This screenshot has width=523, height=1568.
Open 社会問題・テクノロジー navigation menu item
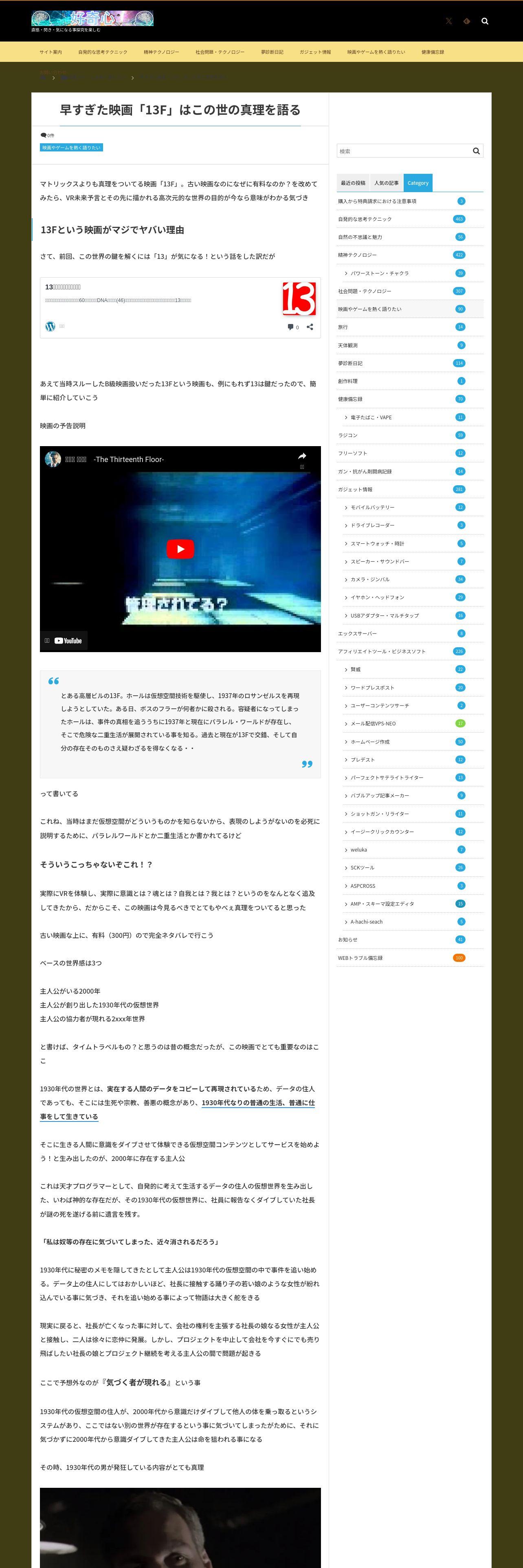pos(220,52)
